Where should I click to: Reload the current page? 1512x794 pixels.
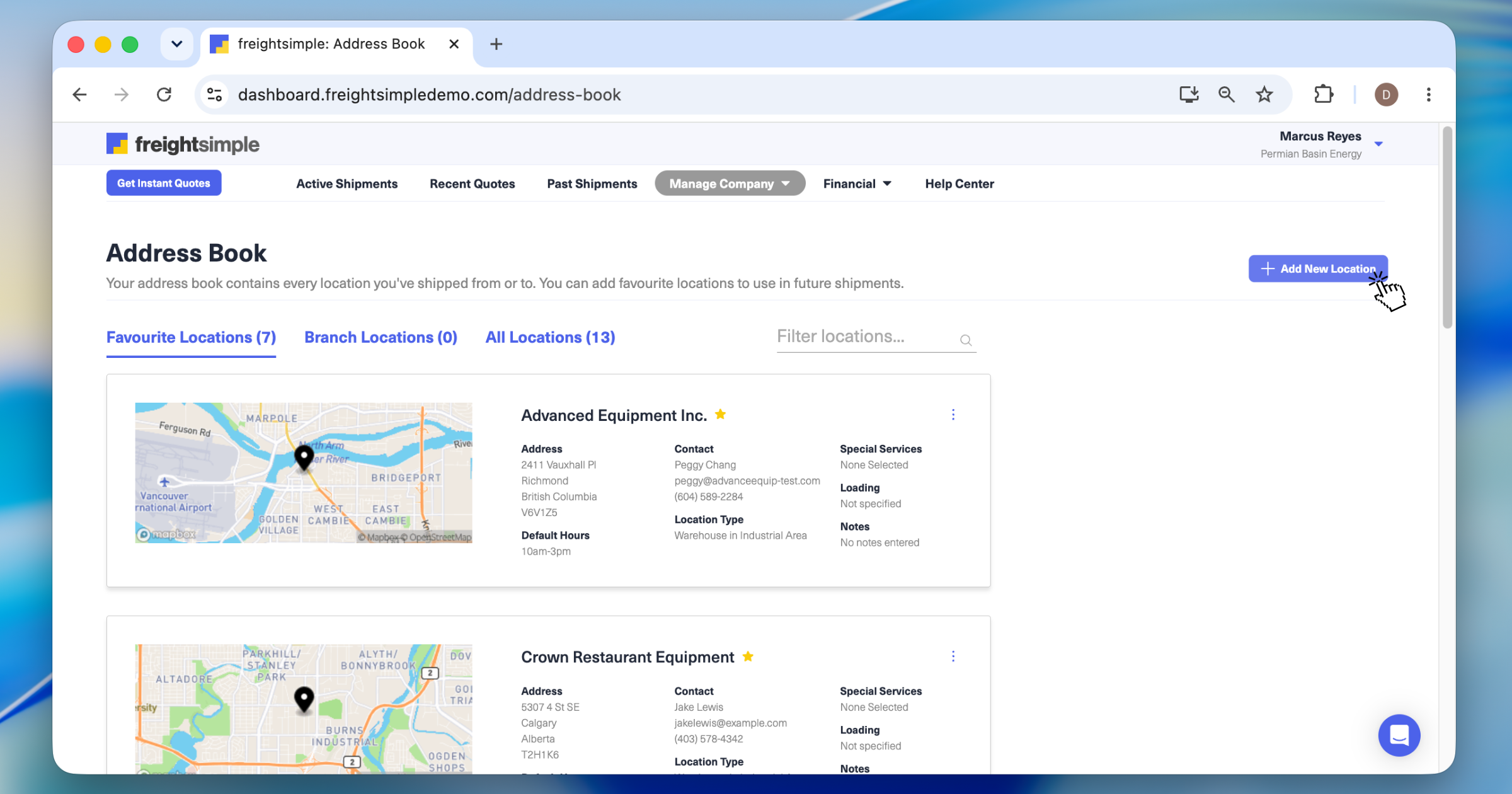click(x=164, y=95)
